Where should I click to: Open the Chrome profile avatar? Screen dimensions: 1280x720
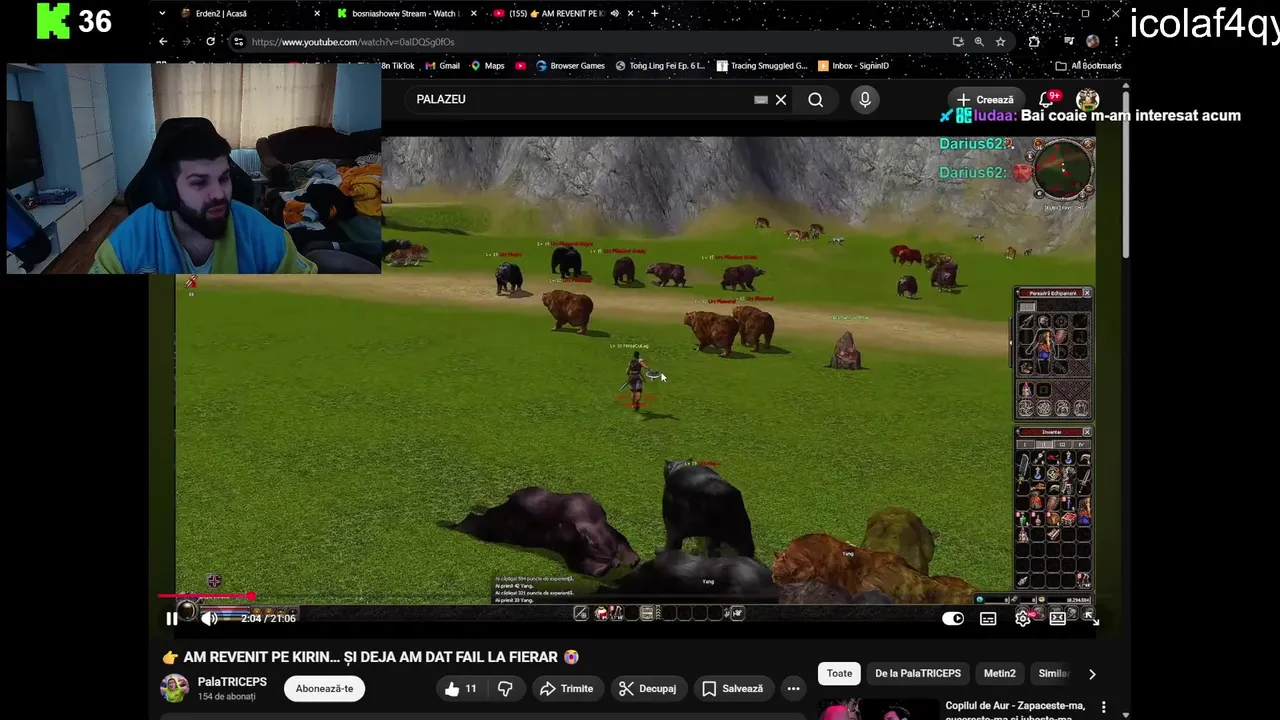coord(1093,41)
